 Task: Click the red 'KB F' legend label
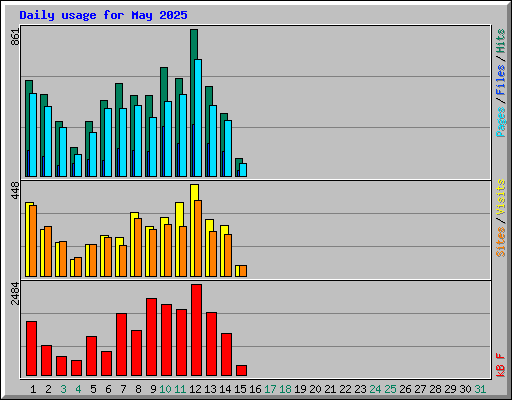[500, 365]
